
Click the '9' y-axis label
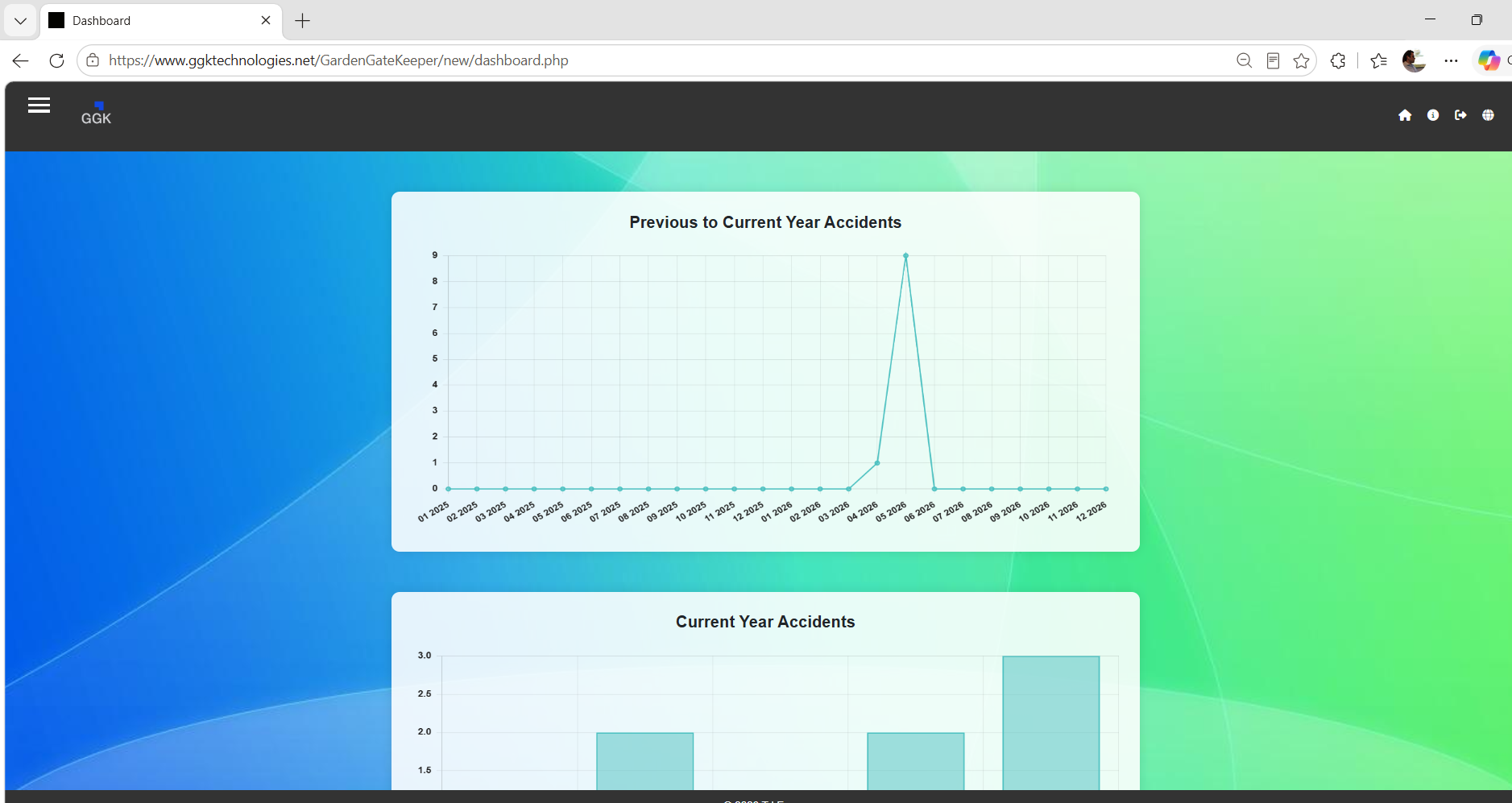[435, 255]
